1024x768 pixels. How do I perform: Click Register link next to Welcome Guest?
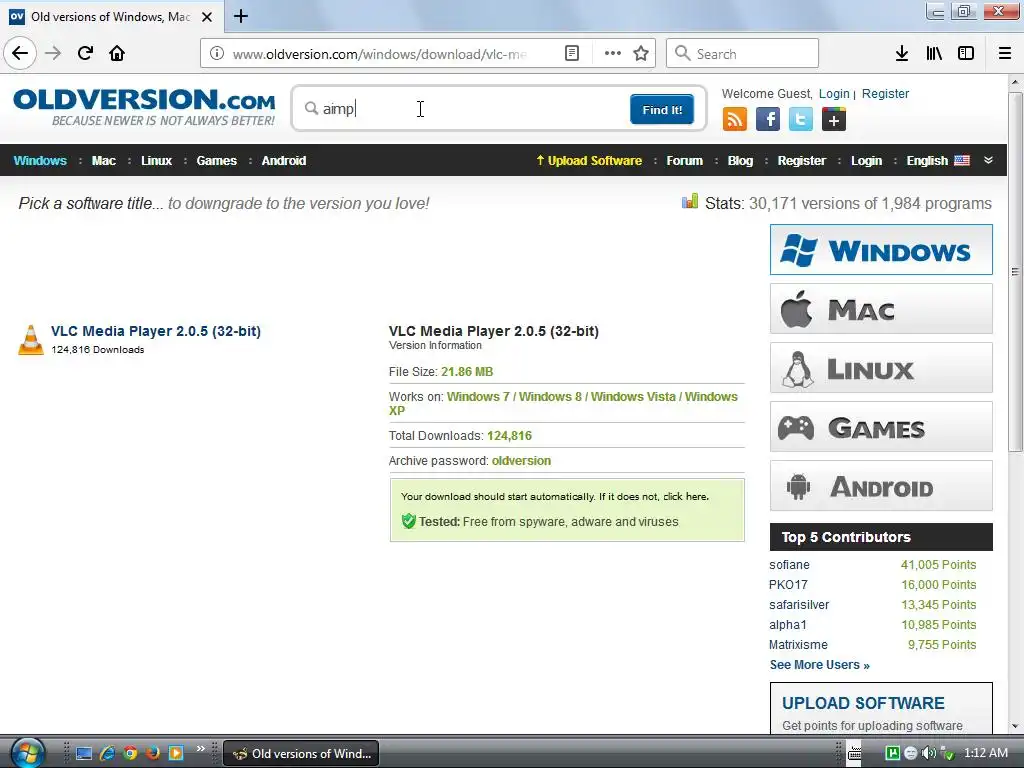tap(885, 93)
